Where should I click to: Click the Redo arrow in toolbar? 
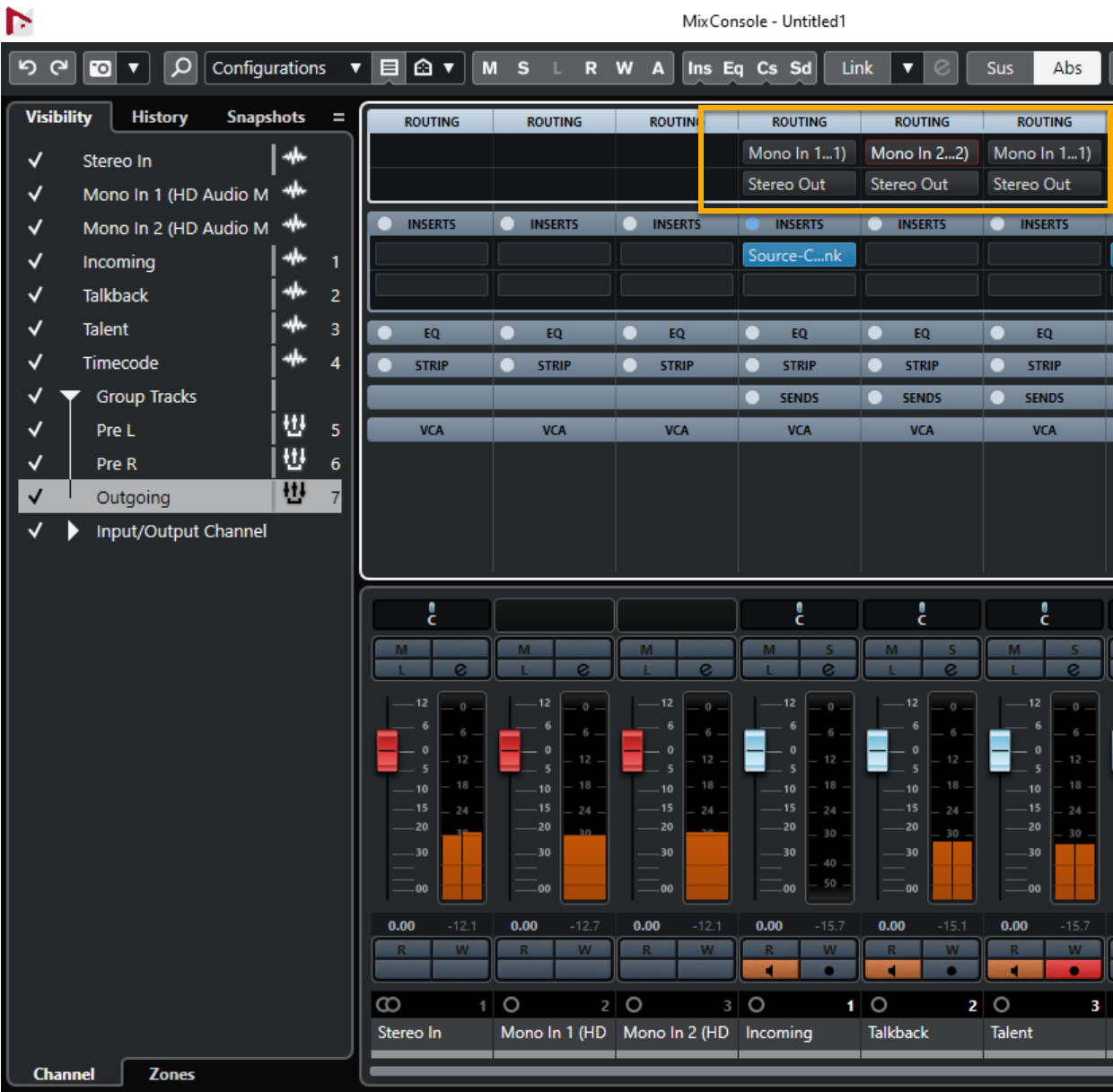click(x=59, y=68)
